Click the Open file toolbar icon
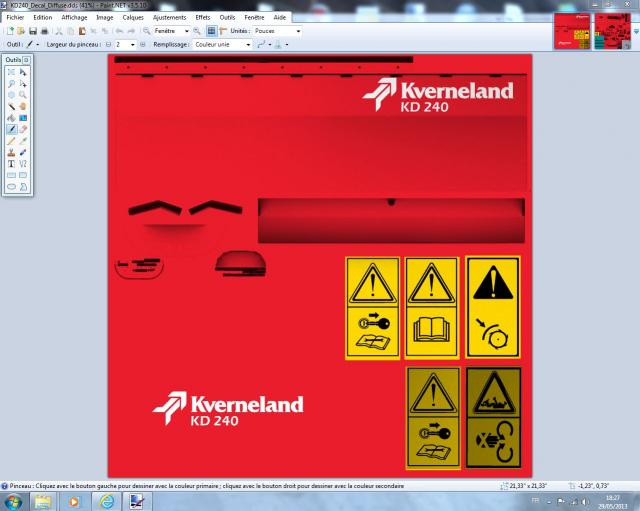Image resolution: width=640 pixels, height=511 pixels. tap(21, 31)
